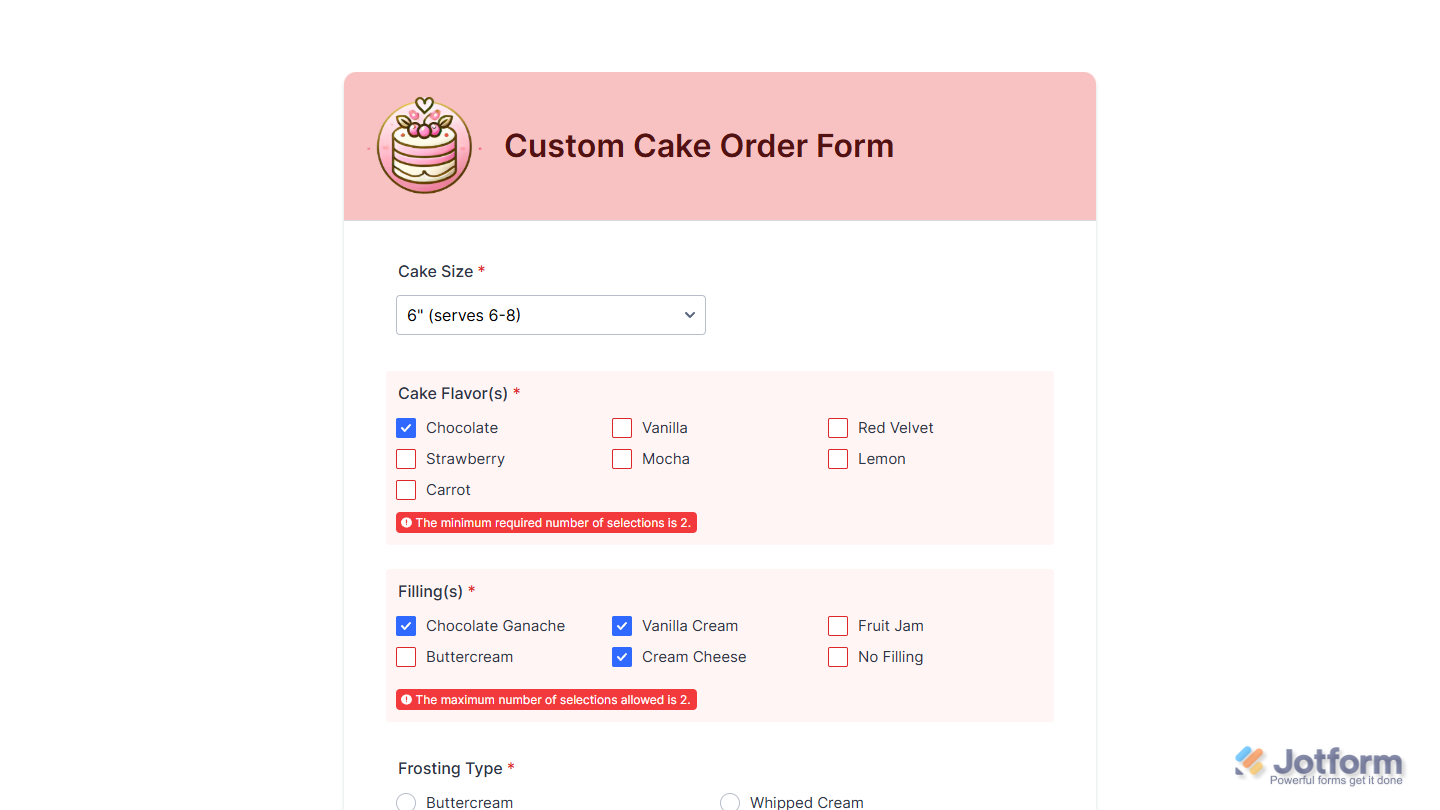Enable the Mocha flavor checkbox

pyautogui.click(x=622, y=459)
